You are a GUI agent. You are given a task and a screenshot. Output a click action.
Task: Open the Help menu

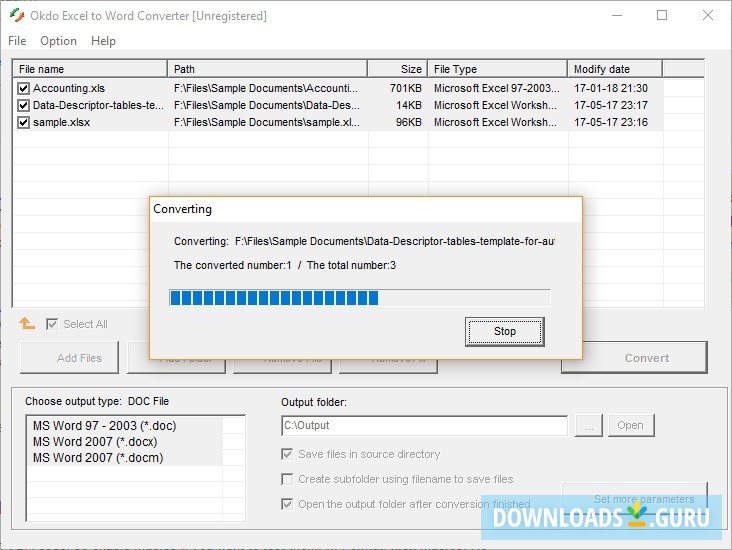tap(103, 41)
